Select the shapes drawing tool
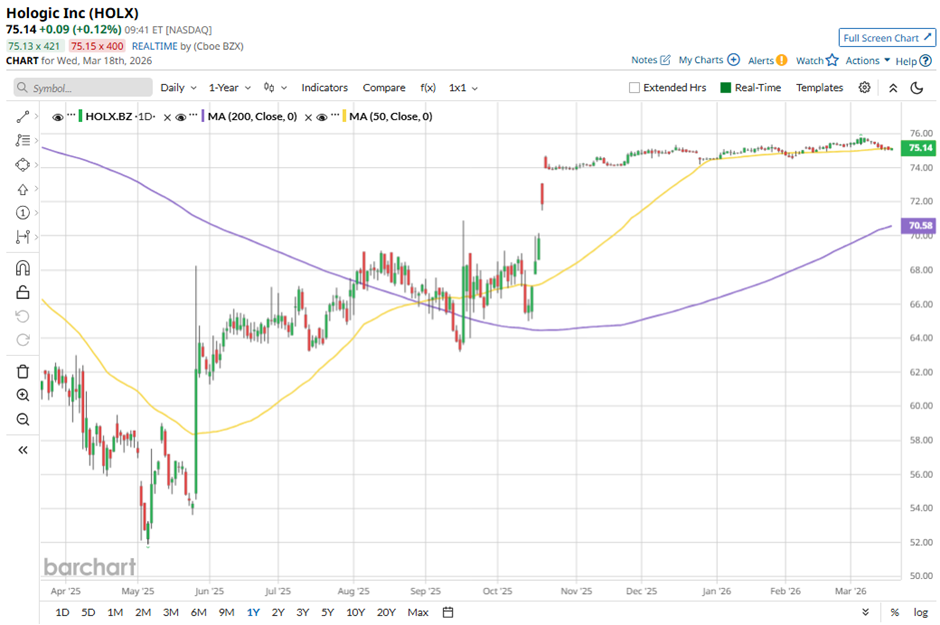Image resolution: width=940 pixels, height=625 pixels. tap(22, 165)
